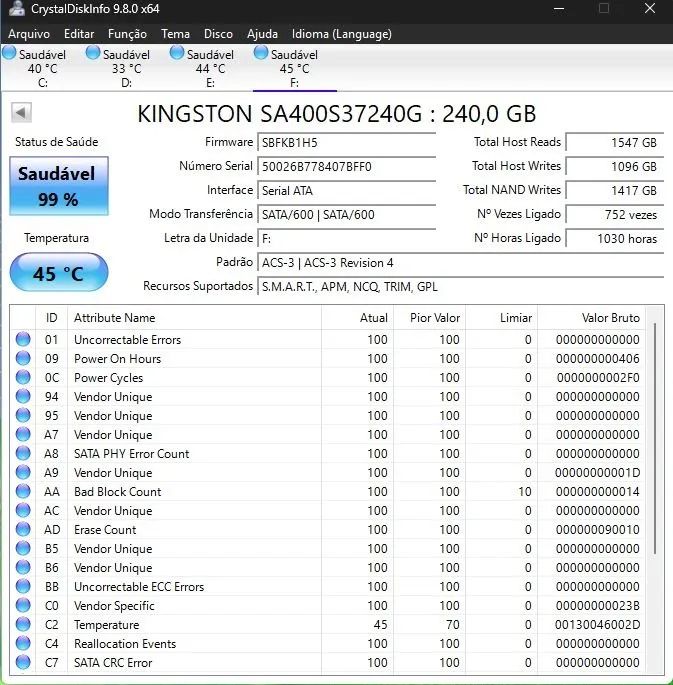Click status icon of Temperature C2 row
The height and width of the screenshot is (685, 673).
tap(23, 624)
